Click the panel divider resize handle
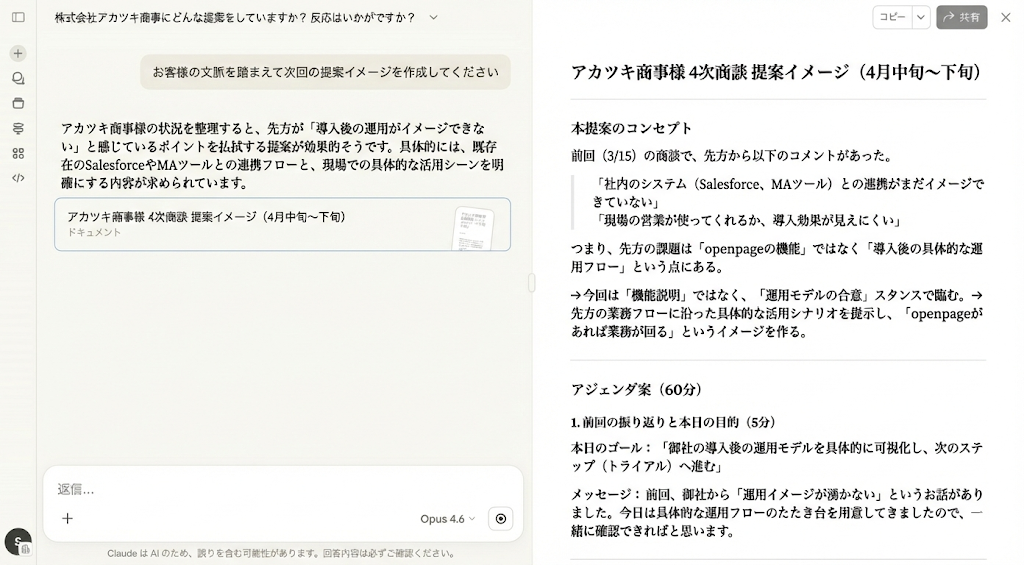This screenshot has width=1024, height=565. pos(532,282)
